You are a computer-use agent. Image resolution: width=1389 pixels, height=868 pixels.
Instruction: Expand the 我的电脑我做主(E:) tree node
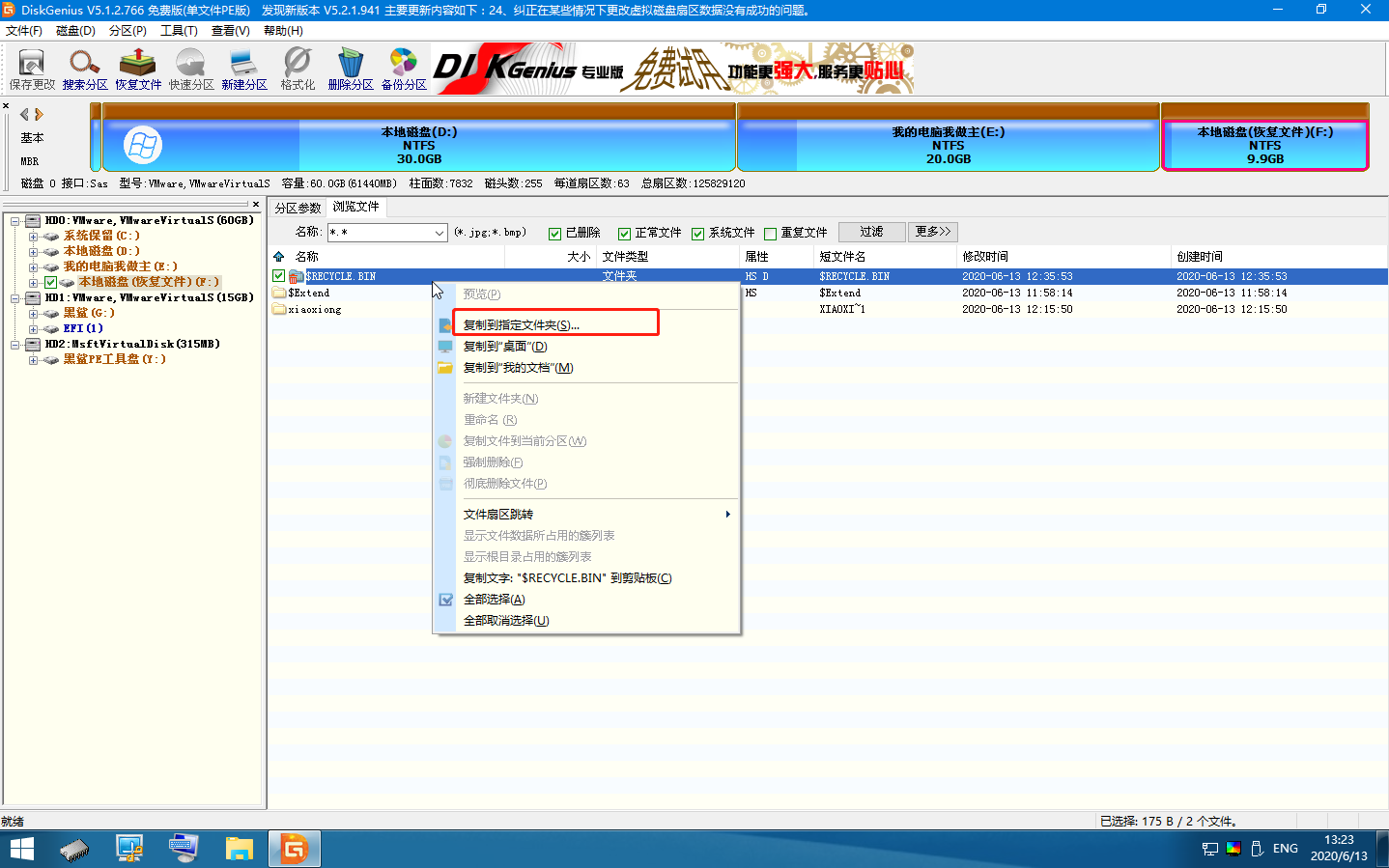tap(34, 266)
